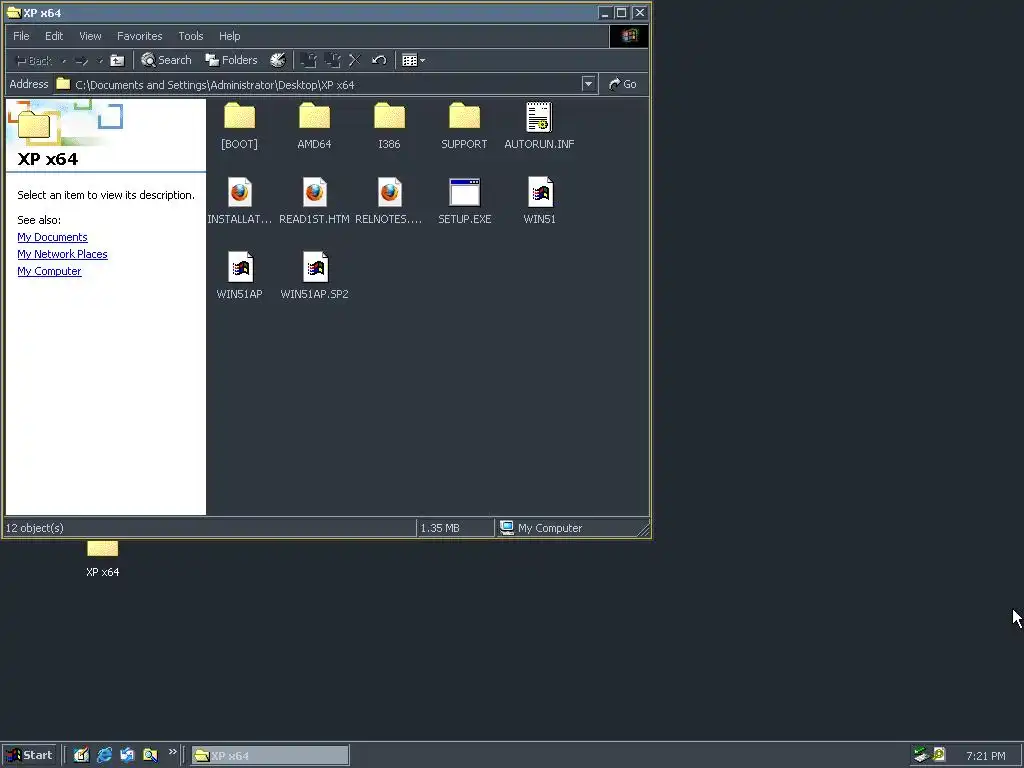Click the Move To toolbar icon
The width and height of the screenshot is (1024, 768).
(308, 61)
